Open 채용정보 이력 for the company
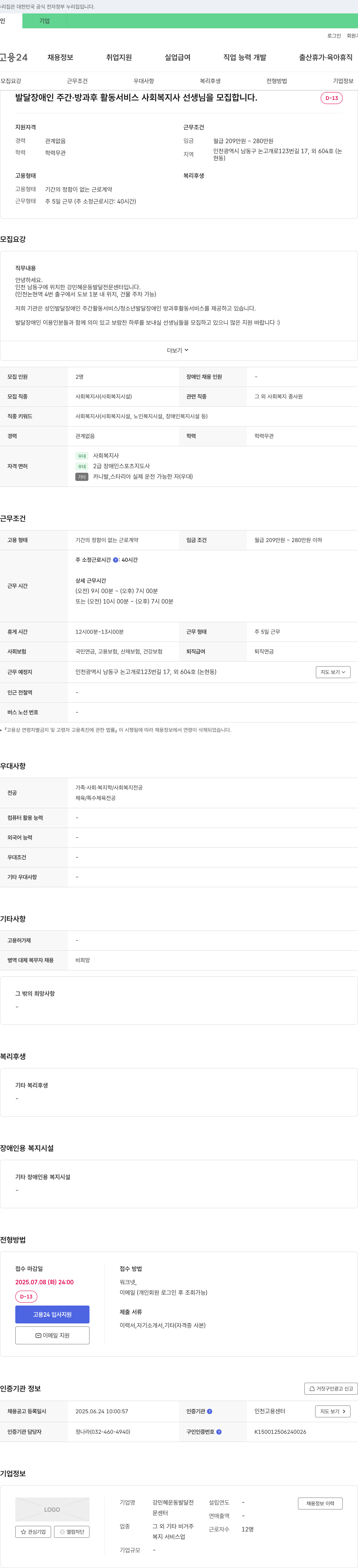 click(320, 1503)
